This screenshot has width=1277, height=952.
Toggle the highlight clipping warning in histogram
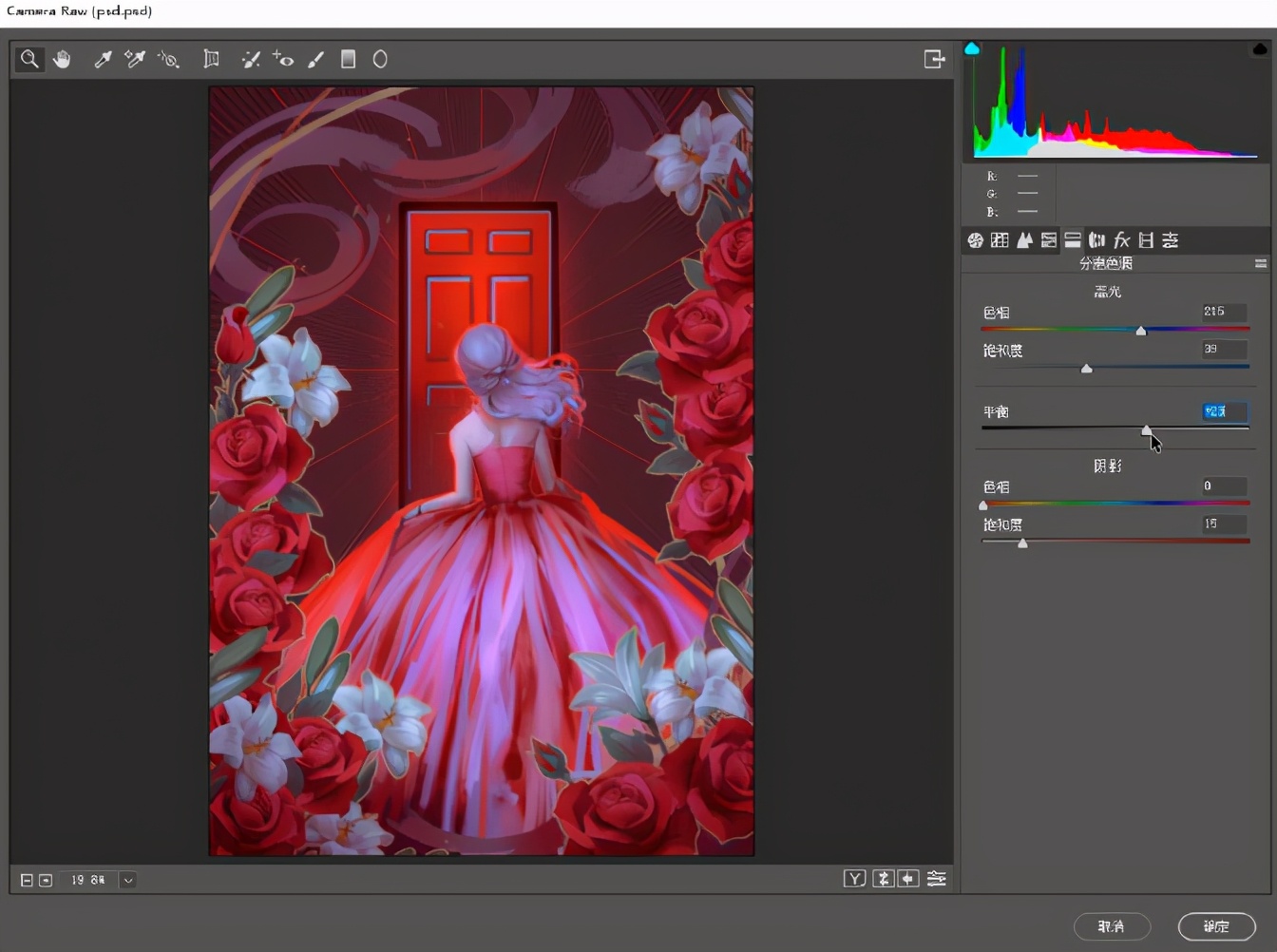pos(1260,48)
